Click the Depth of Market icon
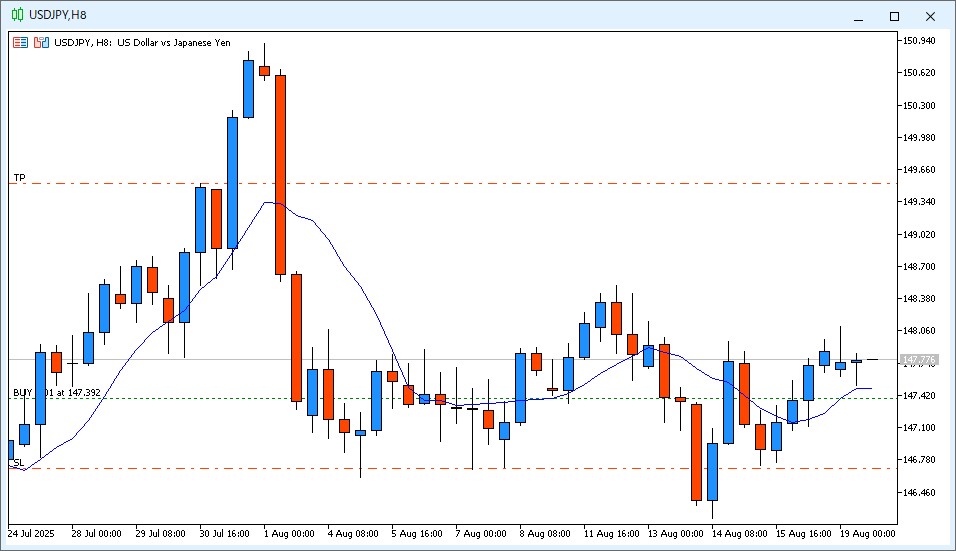Screen dimensions: 956x551 [41, 43]
